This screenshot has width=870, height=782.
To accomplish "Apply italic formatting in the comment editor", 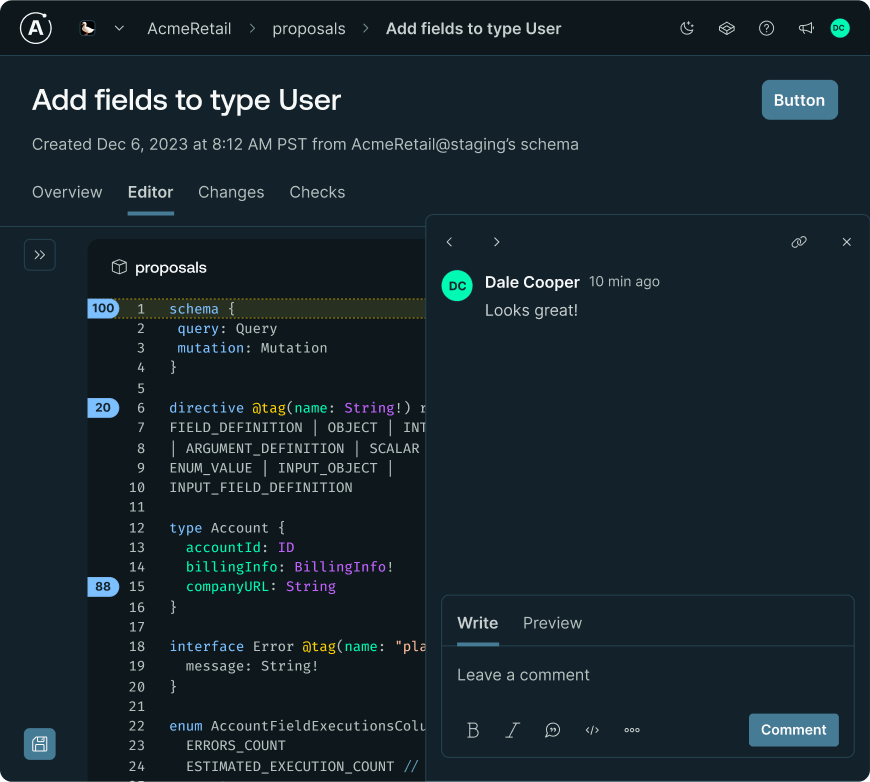I will (512, 730).
